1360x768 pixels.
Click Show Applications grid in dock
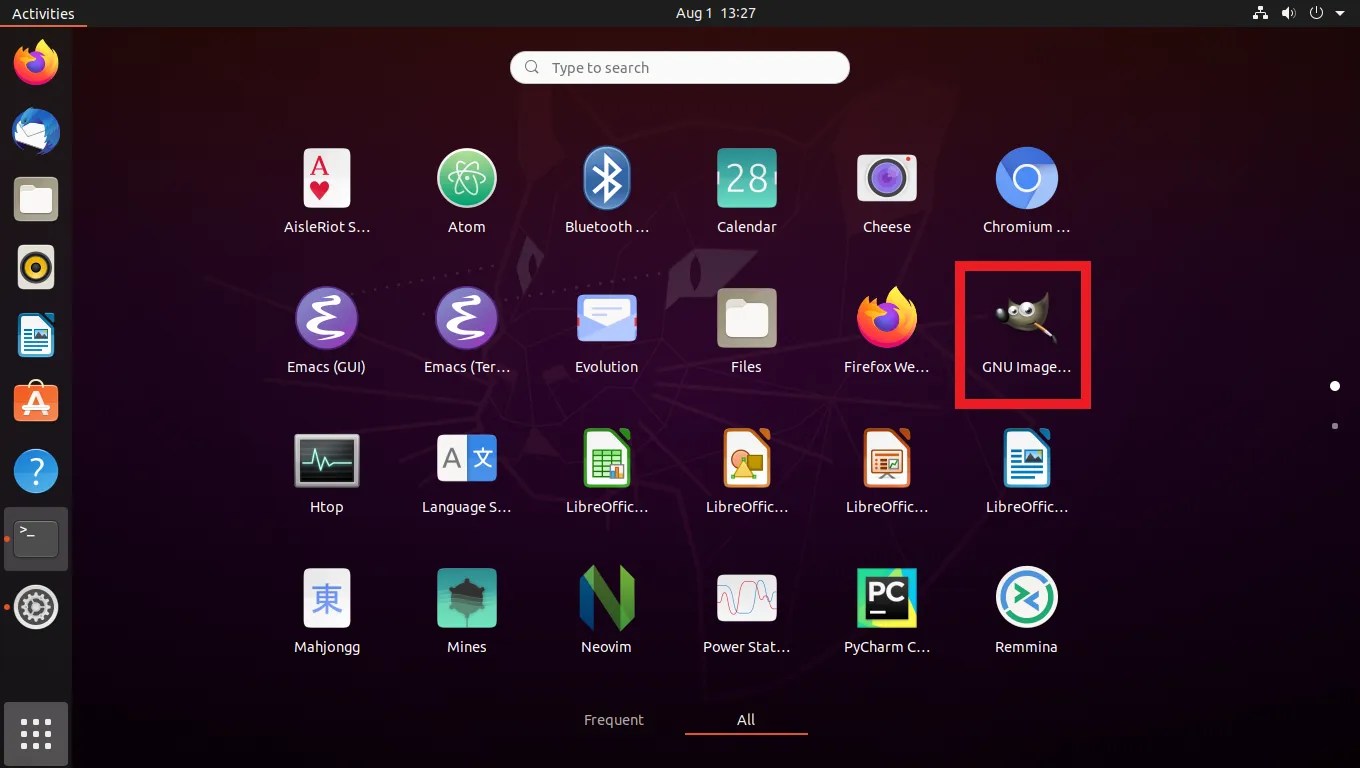click(x=36, y=734)
